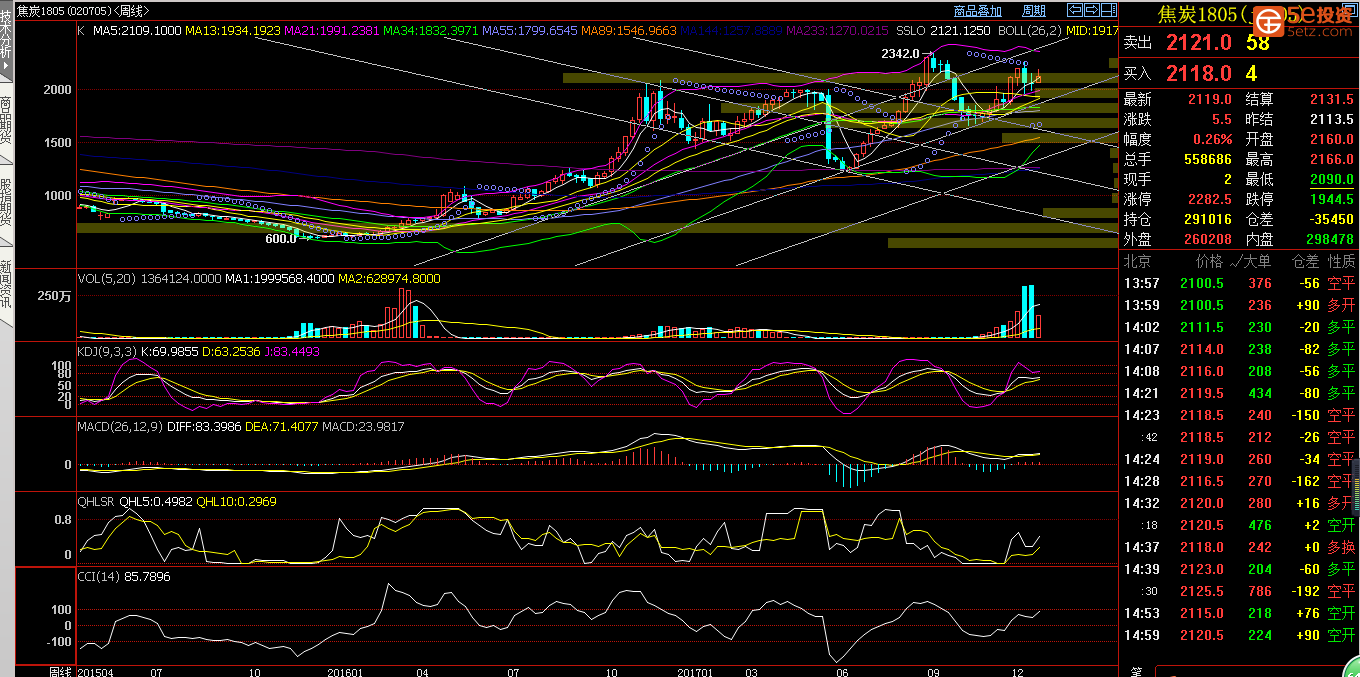Select the 最新 value 2119.0

point(1210,99)
